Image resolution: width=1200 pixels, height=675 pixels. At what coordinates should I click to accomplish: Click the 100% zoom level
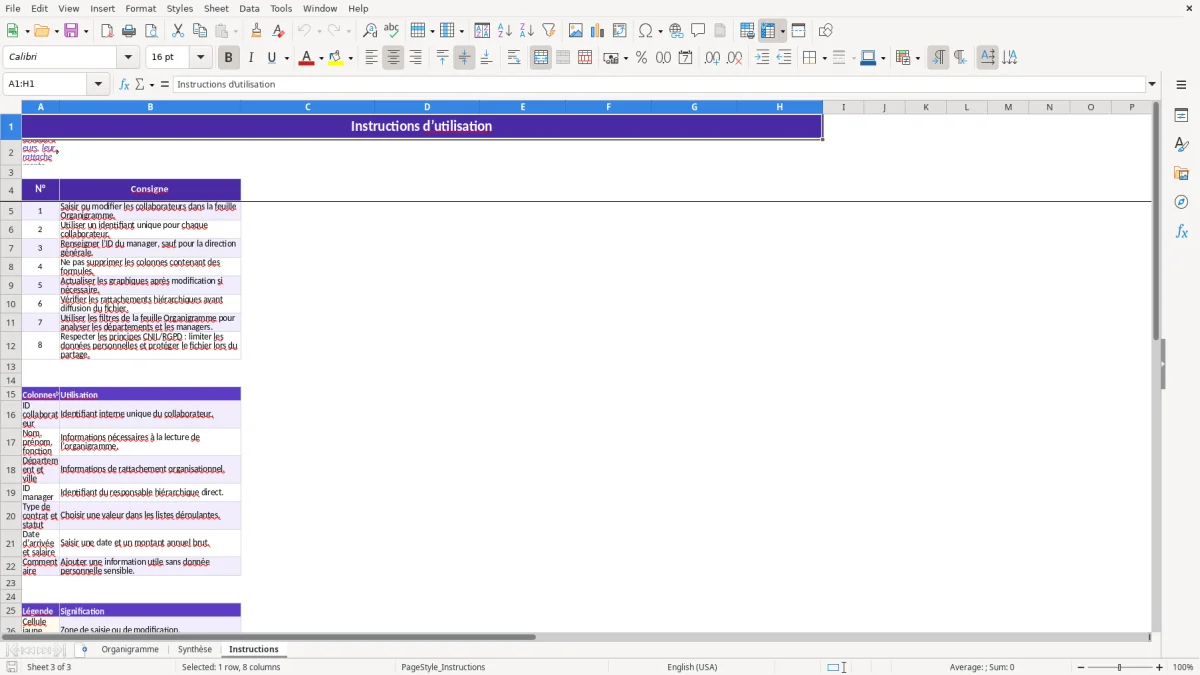pos(1183,667)
